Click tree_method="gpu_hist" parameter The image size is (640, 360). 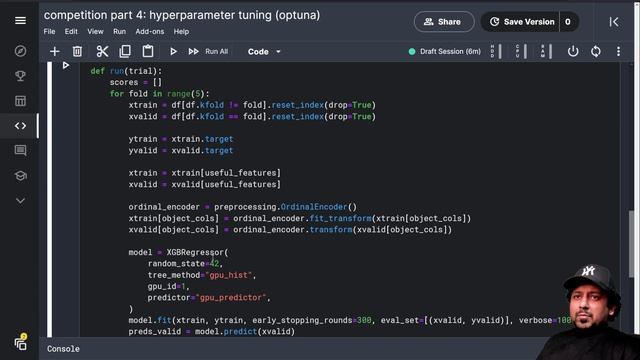(x=202, y=275)
